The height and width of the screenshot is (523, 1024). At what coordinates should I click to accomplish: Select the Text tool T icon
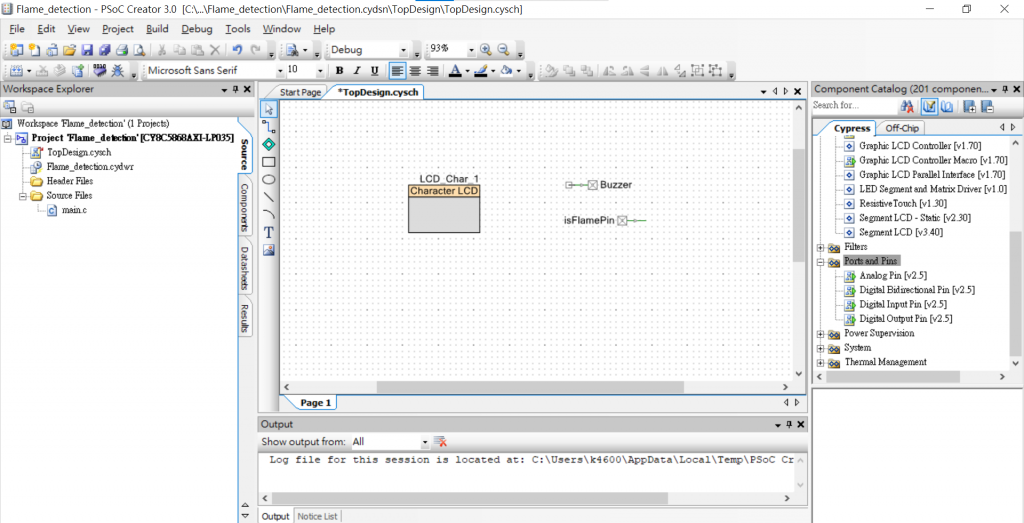[x=268, y=232]
